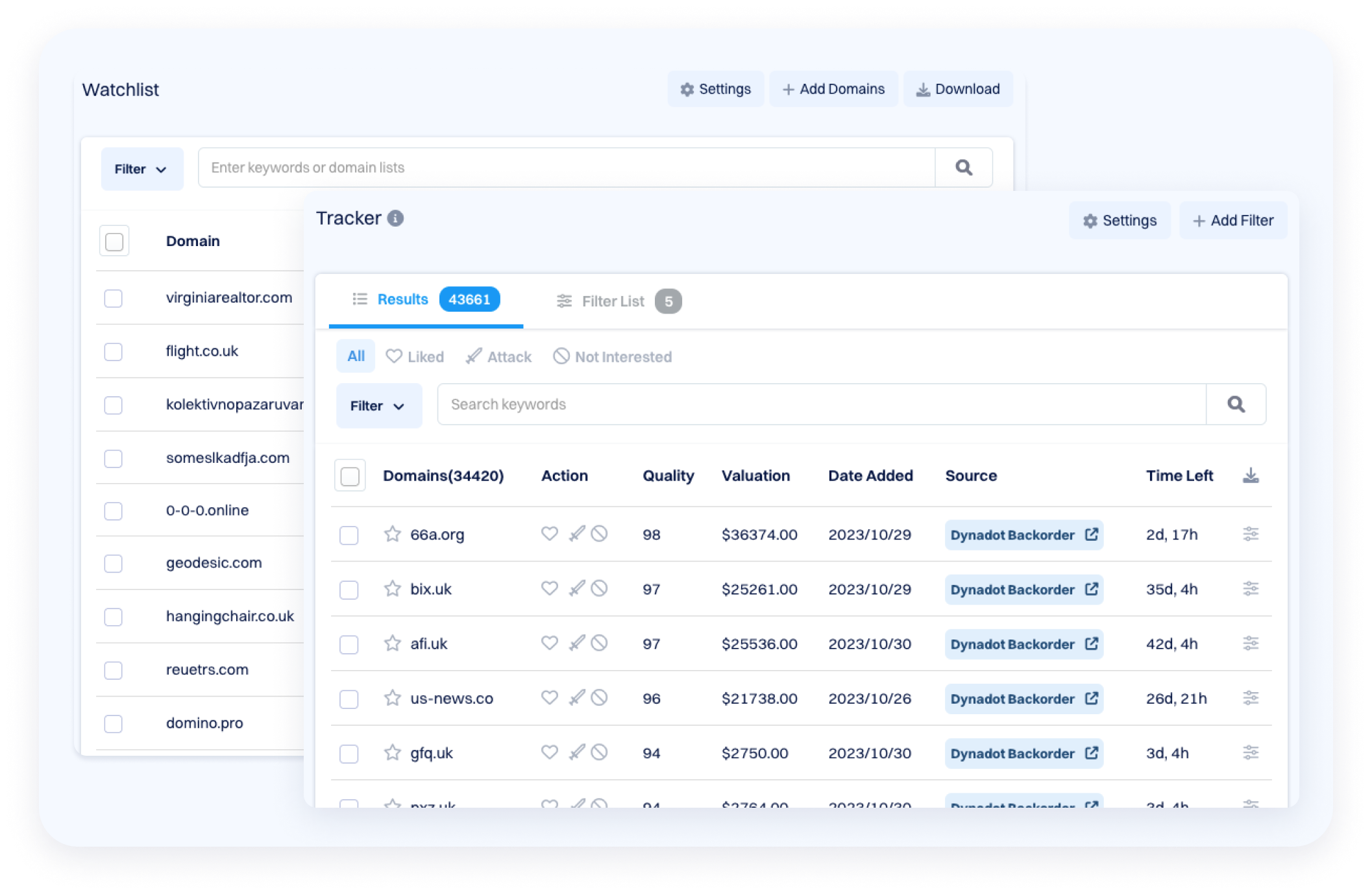The image size is (1372, 896).
Task: Click the Tracker info icon
Action: point(395,218)
